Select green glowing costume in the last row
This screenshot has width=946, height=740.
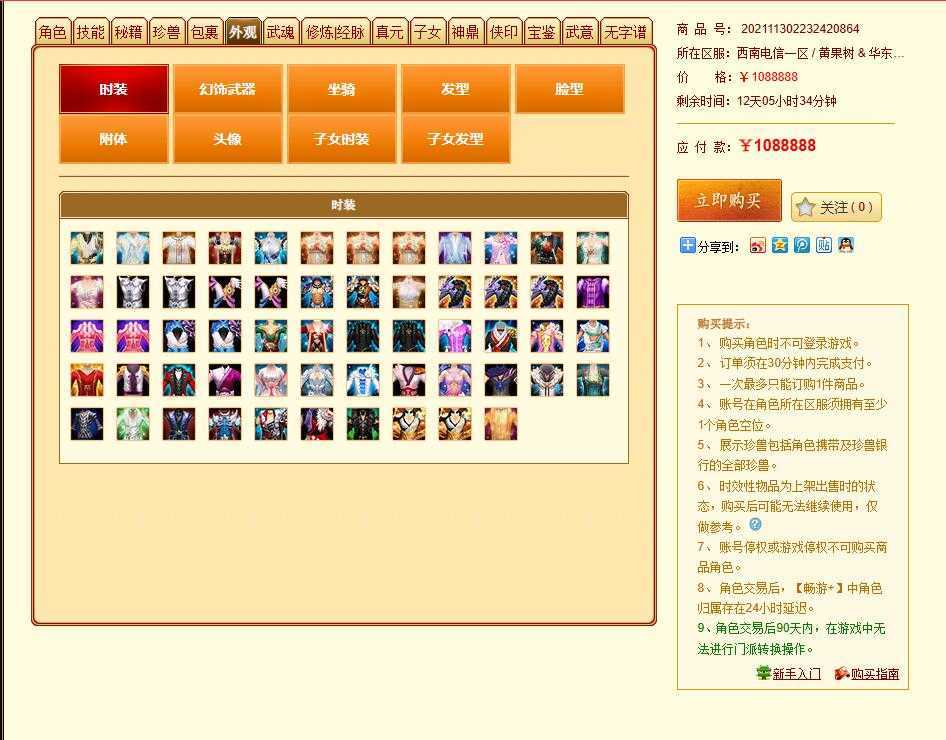133,424
